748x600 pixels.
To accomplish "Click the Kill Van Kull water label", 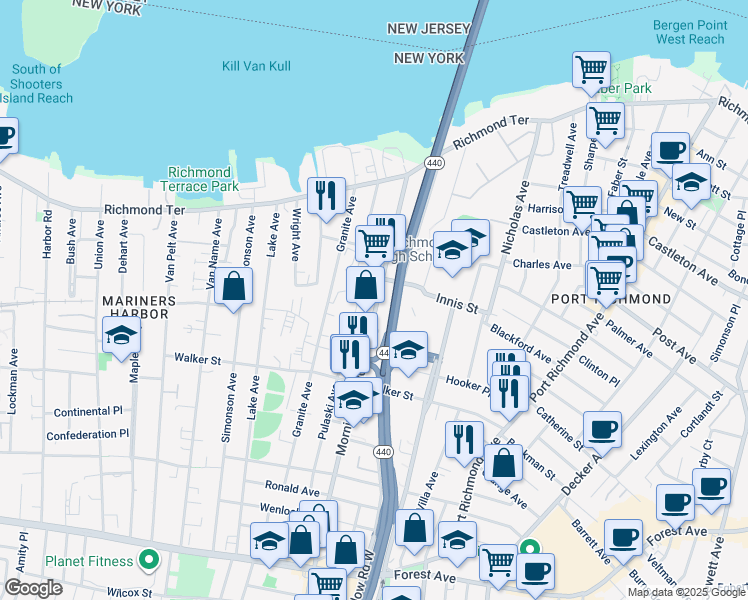I will coord(256,66).
